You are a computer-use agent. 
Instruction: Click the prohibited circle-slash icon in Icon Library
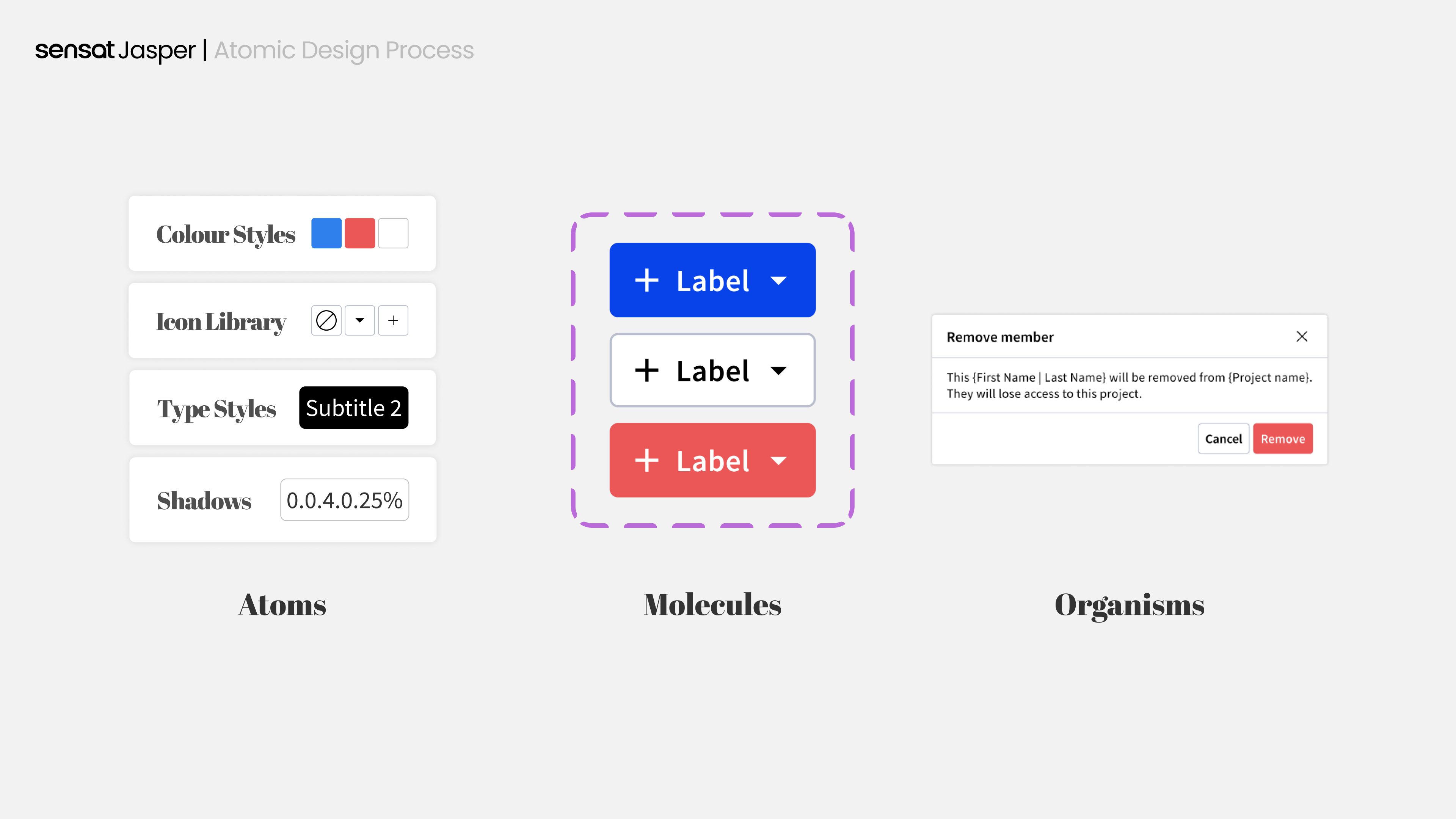(326, 320)
